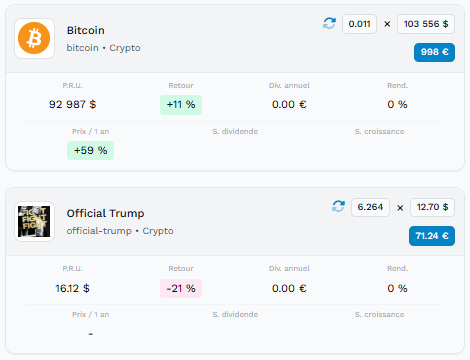Click the 998 € total button

434,52
